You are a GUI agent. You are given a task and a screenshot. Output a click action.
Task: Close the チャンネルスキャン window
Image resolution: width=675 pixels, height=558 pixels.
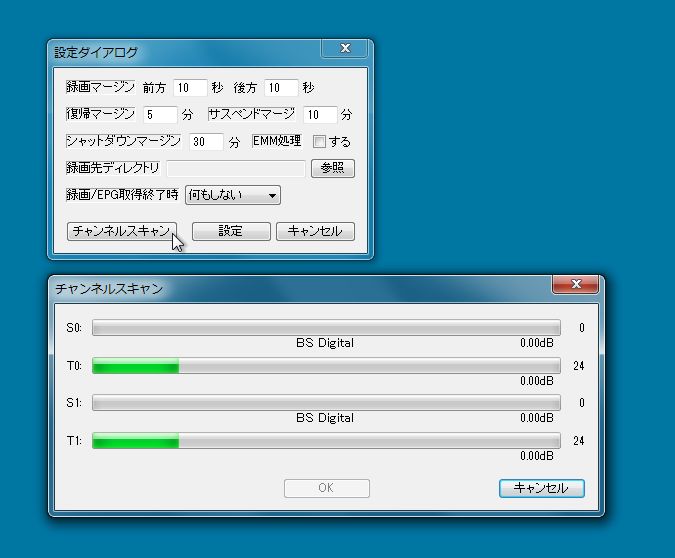(576, 284)
